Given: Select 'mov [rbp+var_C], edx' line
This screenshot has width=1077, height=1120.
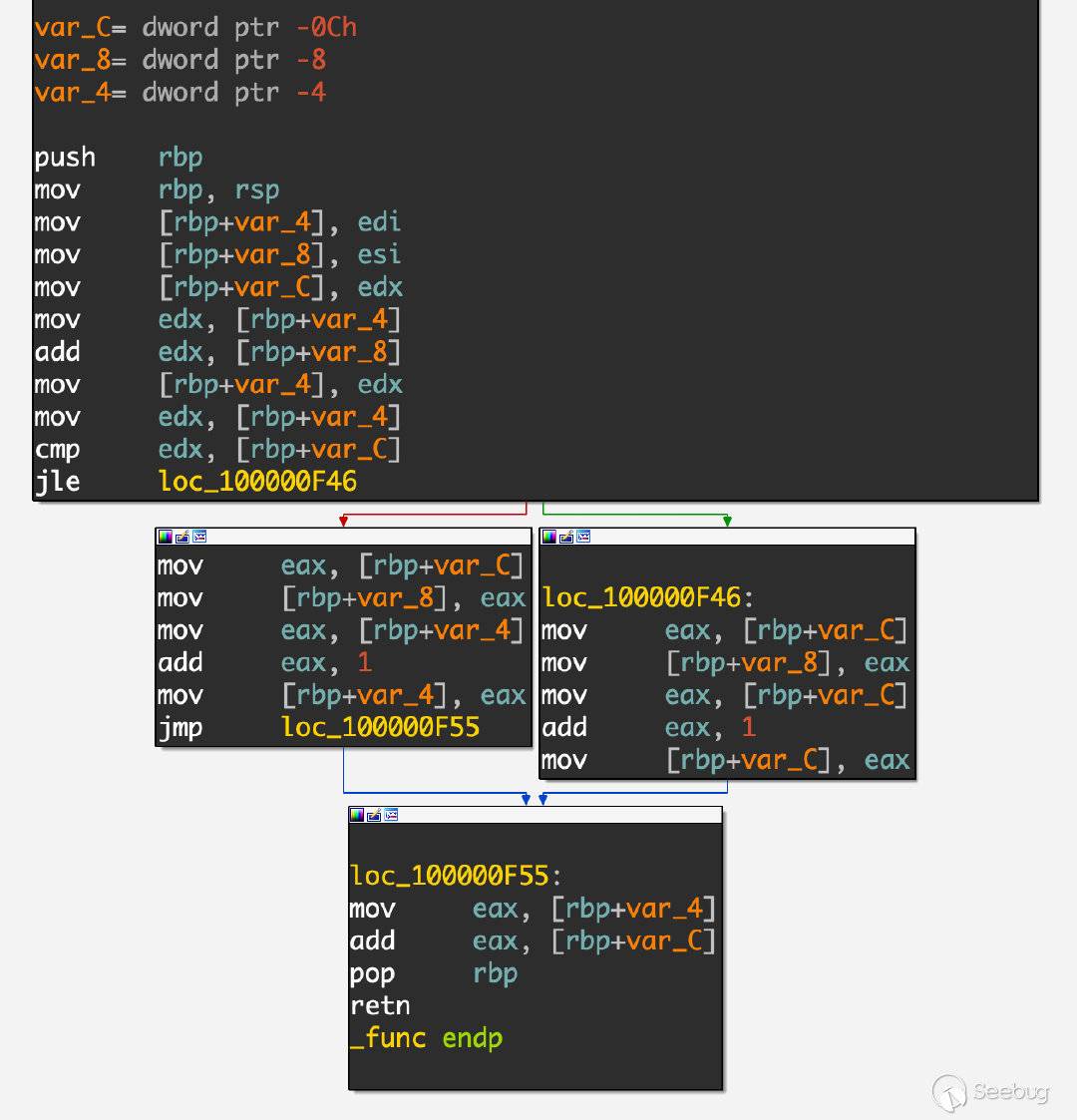Looking at the screenshot, I should point(218,287).
